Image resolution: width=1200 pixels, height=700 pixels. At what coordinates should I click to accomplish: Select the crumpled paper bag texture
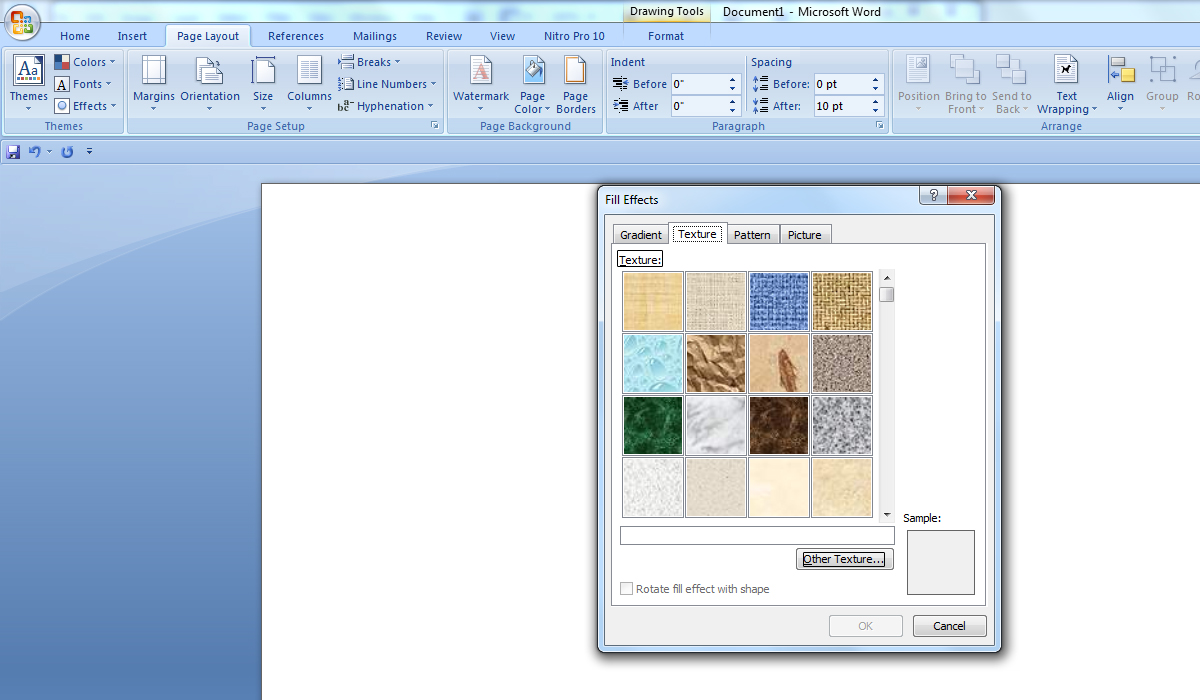click(716, 363)
